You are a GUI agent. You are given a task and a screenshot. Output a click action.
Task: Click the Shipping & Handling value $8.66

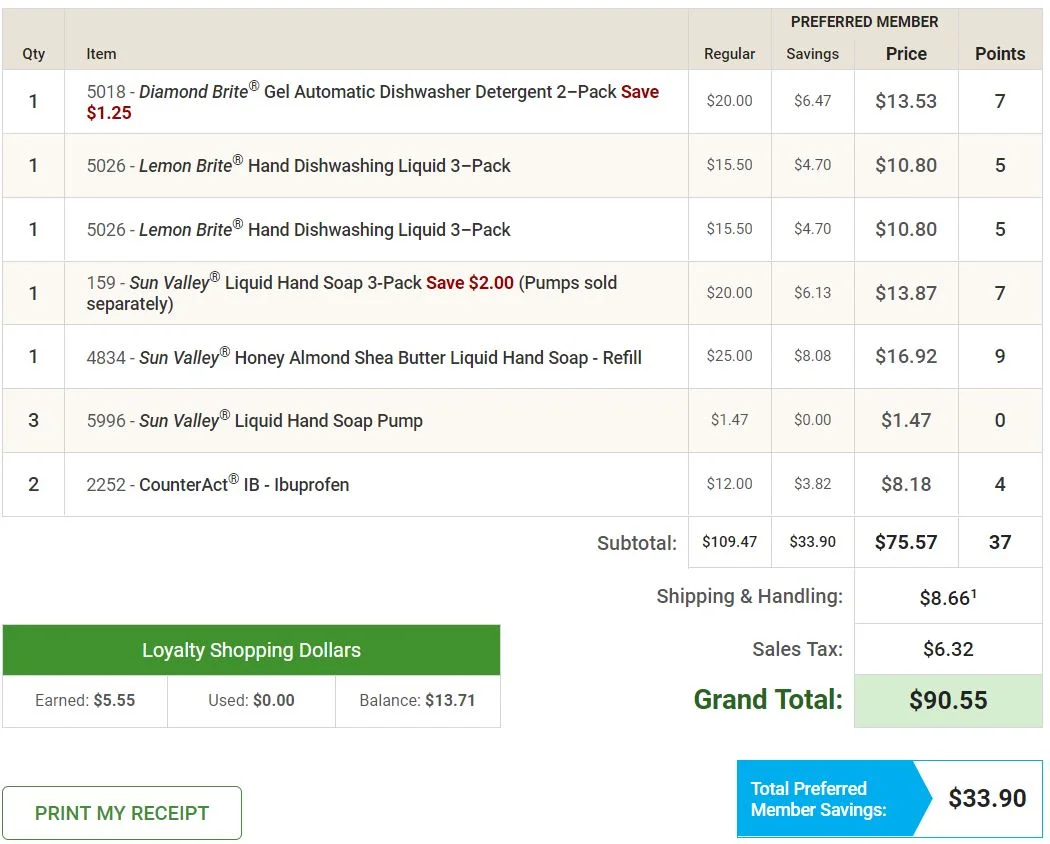pyautogui.click(x=948, y=597)
